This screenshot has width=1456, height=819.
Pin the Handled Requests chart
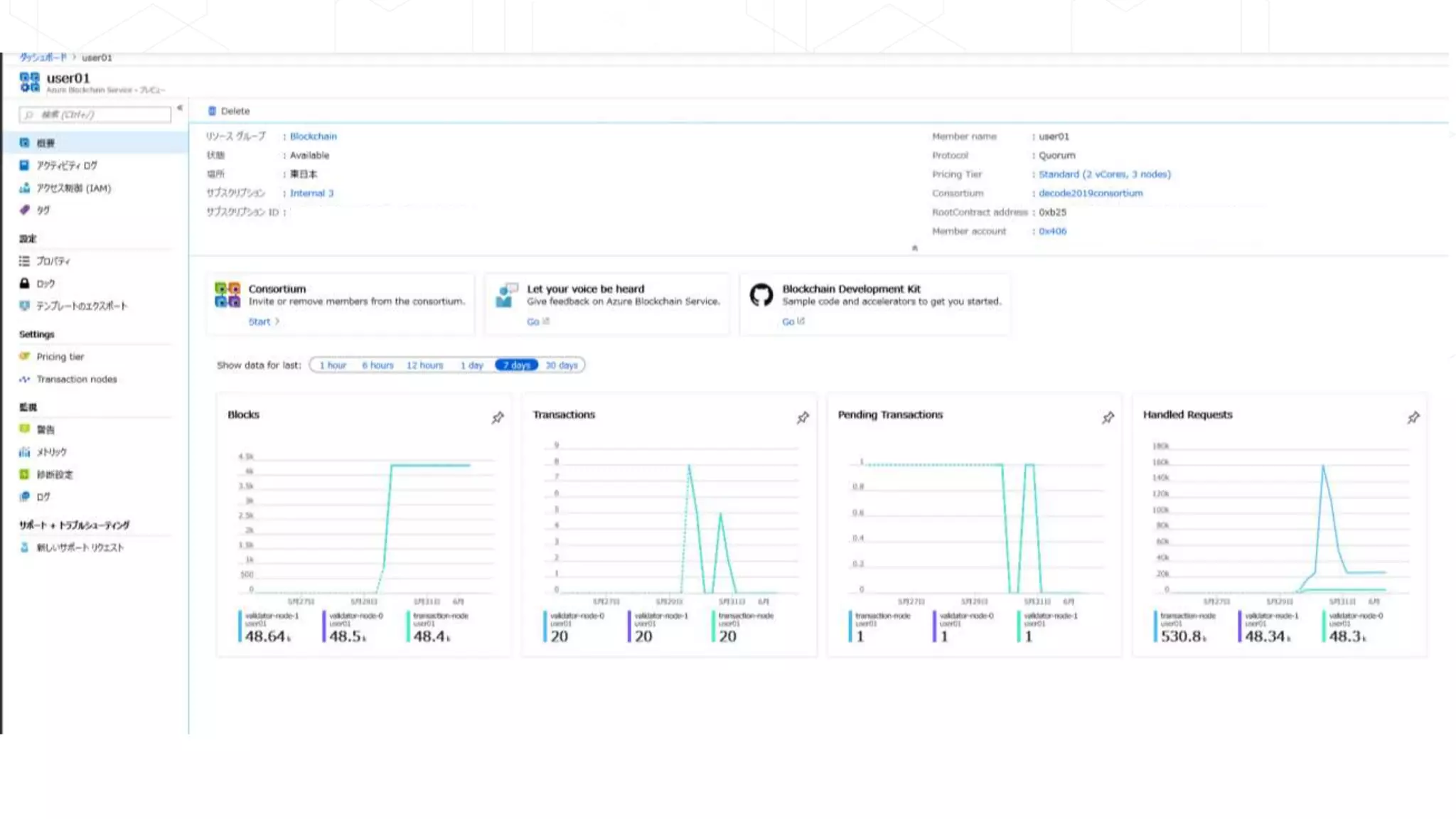pyautogui.click(x=1413, y=417)
